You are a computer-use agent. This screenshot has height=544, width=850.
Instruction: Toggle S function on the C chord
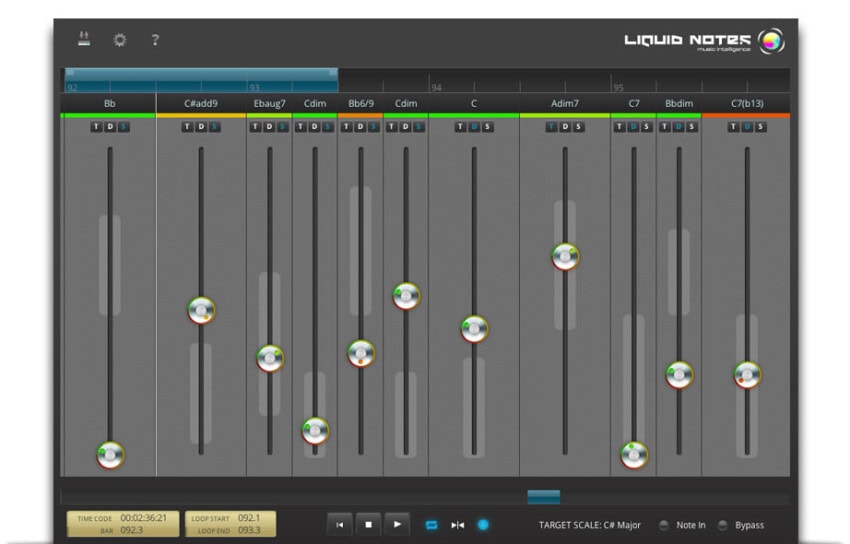(x=488, y=127)
